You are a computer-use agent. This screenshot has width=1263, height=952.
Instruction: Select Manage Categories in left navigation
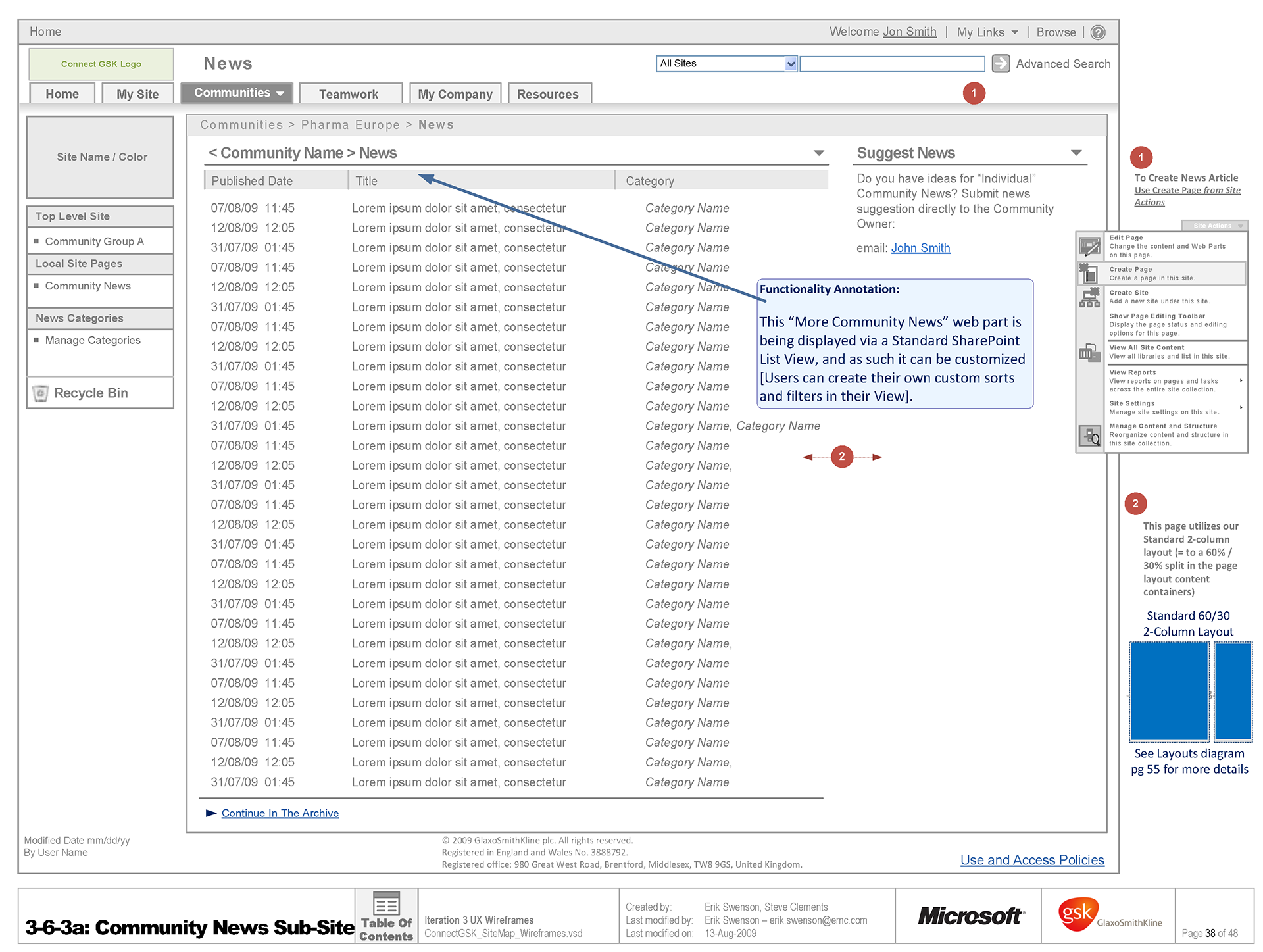(93, 340)
